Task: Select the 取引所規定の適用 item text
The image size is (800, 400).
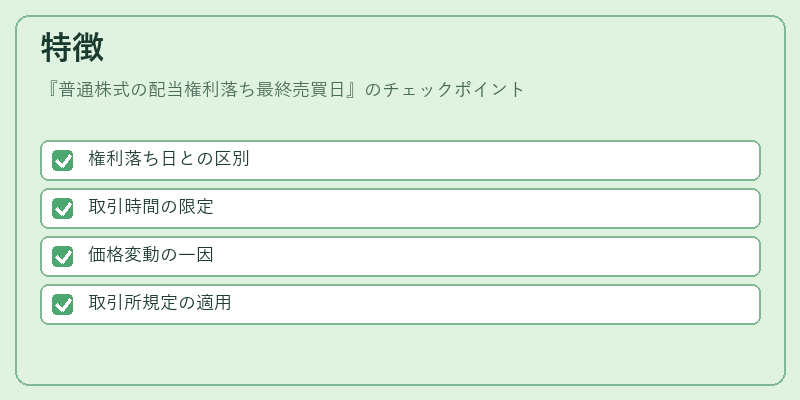Action: pyautogui.click(x=160, y=303)
